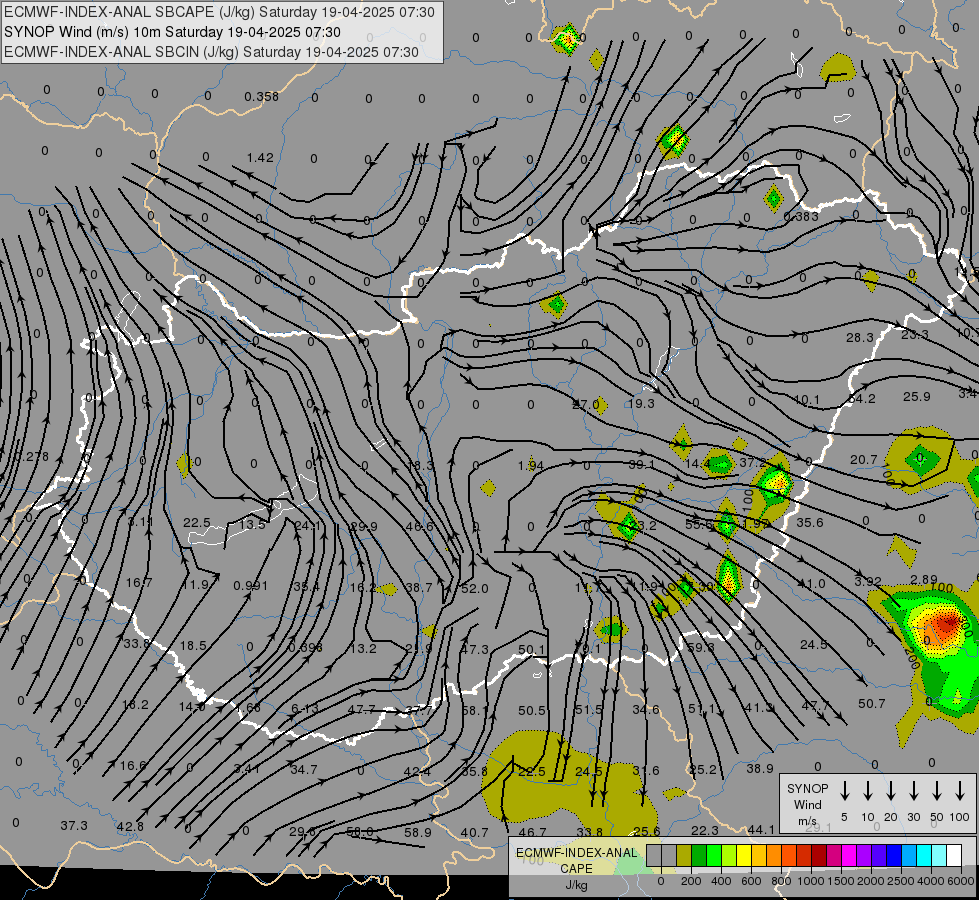This screenshot has width=979, height=900.
Task: Click the 0.278 value at left edge
Action: coord(31,457)
